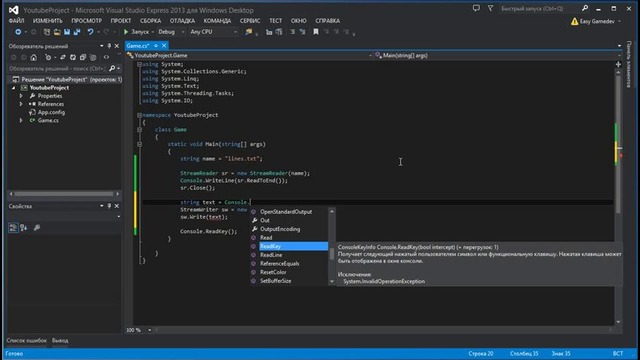This screenshot has width=640, height=360.
Task: Collapse the class Game outlining box
Action: click(139, 129)
